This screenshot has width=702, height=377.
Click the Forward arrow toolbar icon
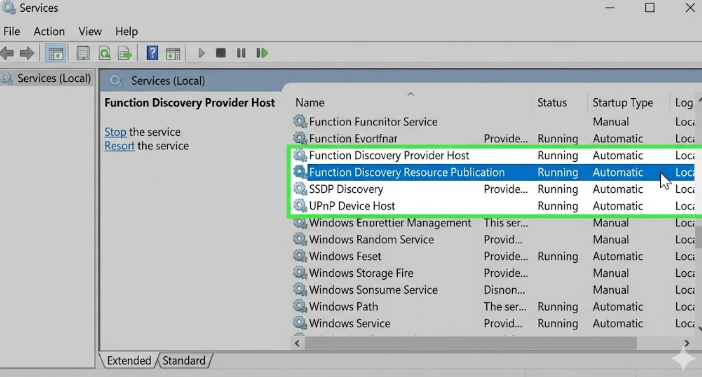click(x=27, y=53)
